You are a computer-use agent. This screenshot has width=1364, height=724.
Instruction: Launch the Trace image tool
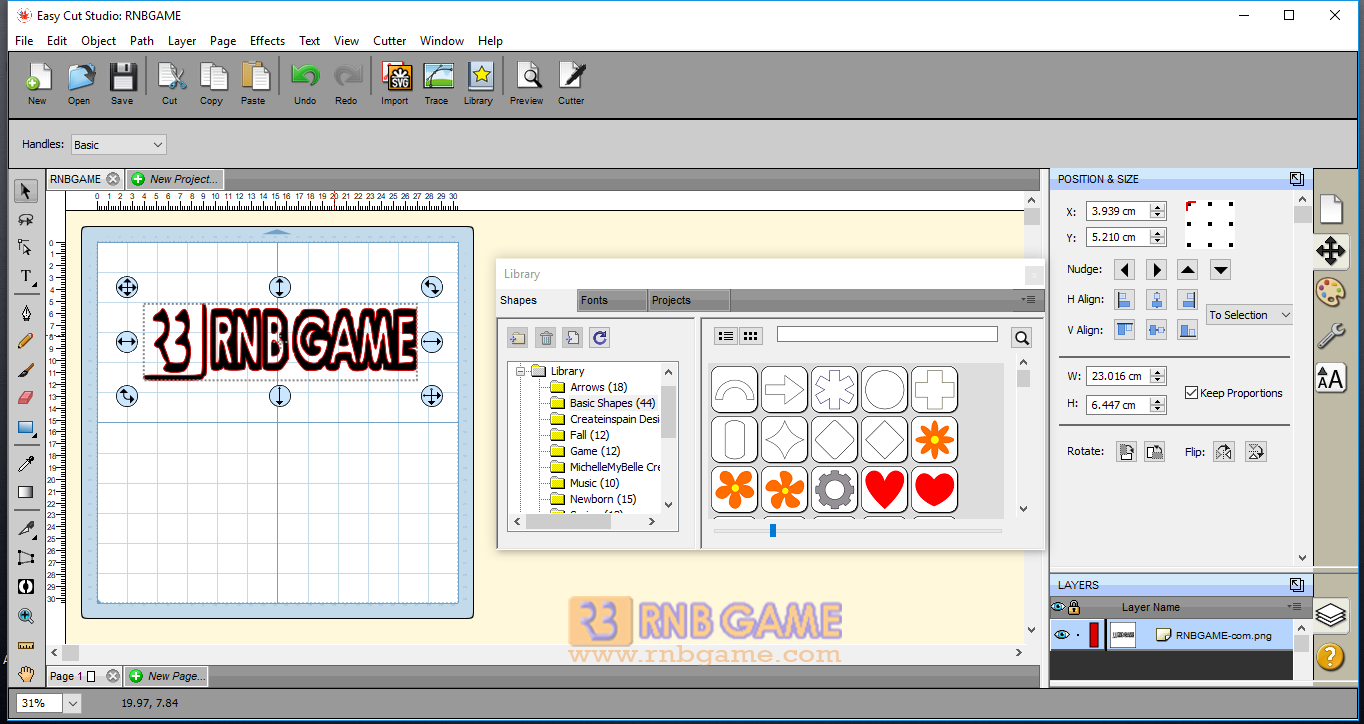(x=437, y=82)
